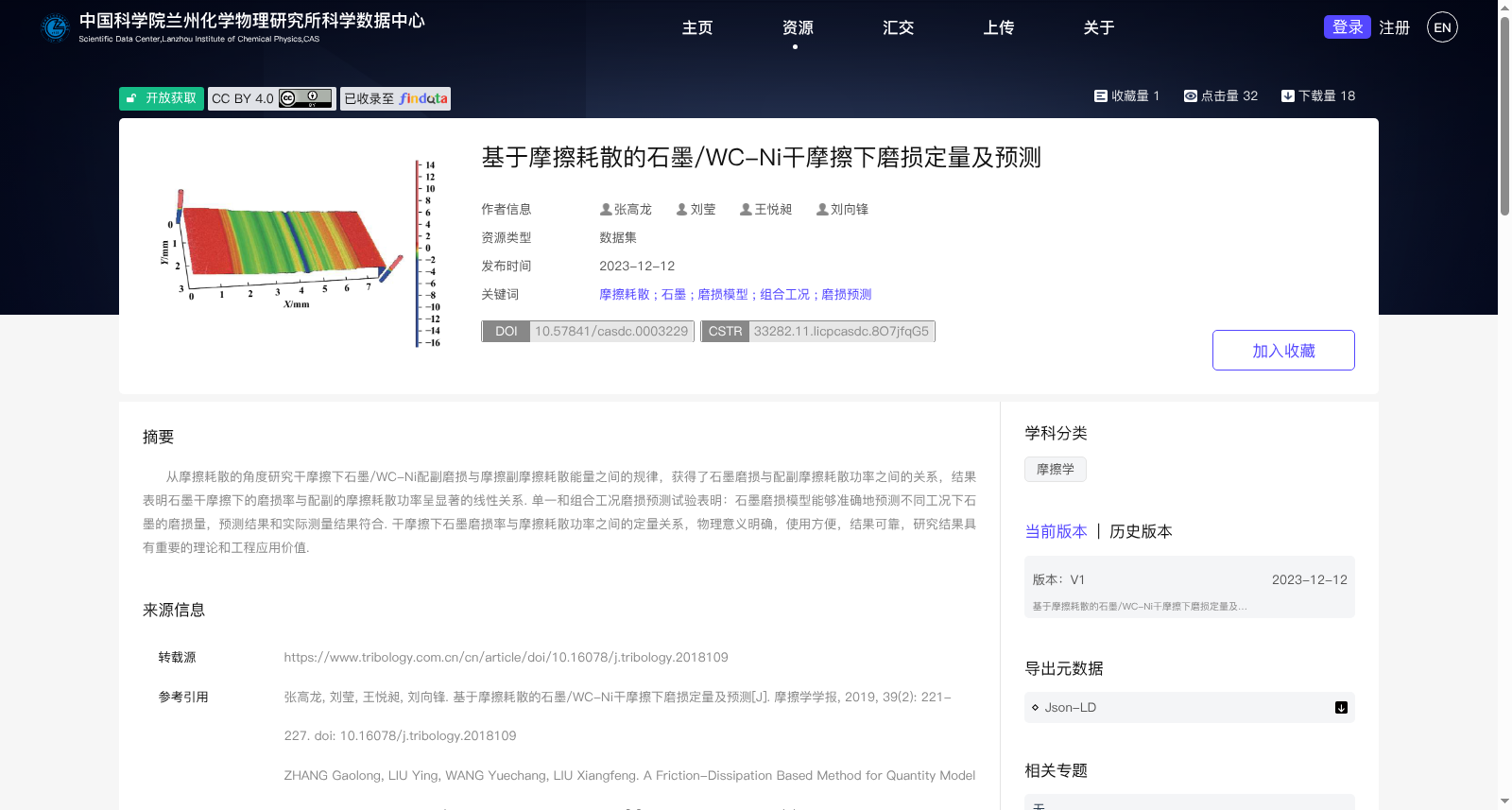Click the Json-LD download arrow icon
The width and height of the screenshot is (1512, 810).
click(x=1341, y=707)
